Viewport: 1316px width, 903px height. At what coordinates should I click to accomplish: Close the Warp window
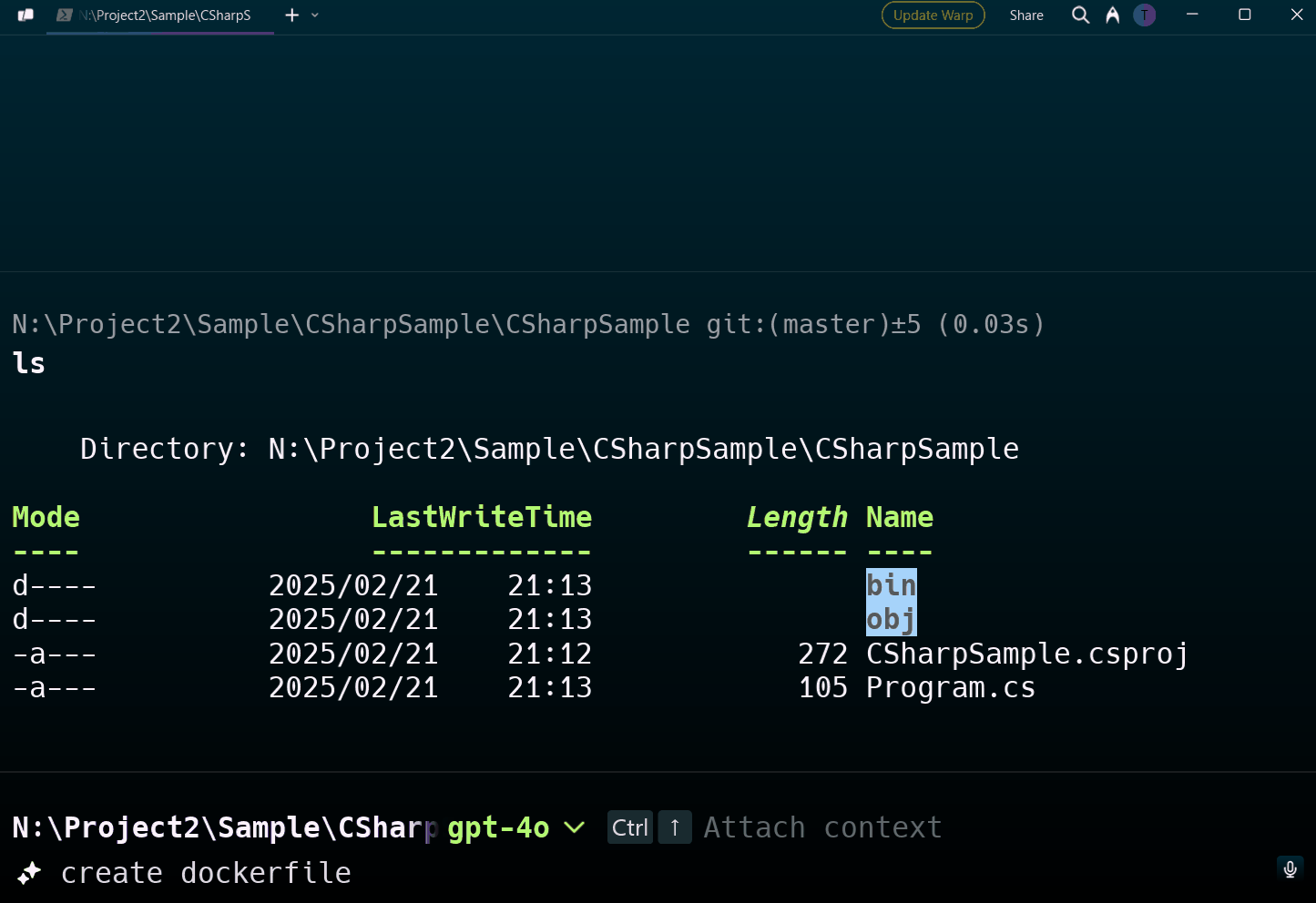[x=1298, y=15]
